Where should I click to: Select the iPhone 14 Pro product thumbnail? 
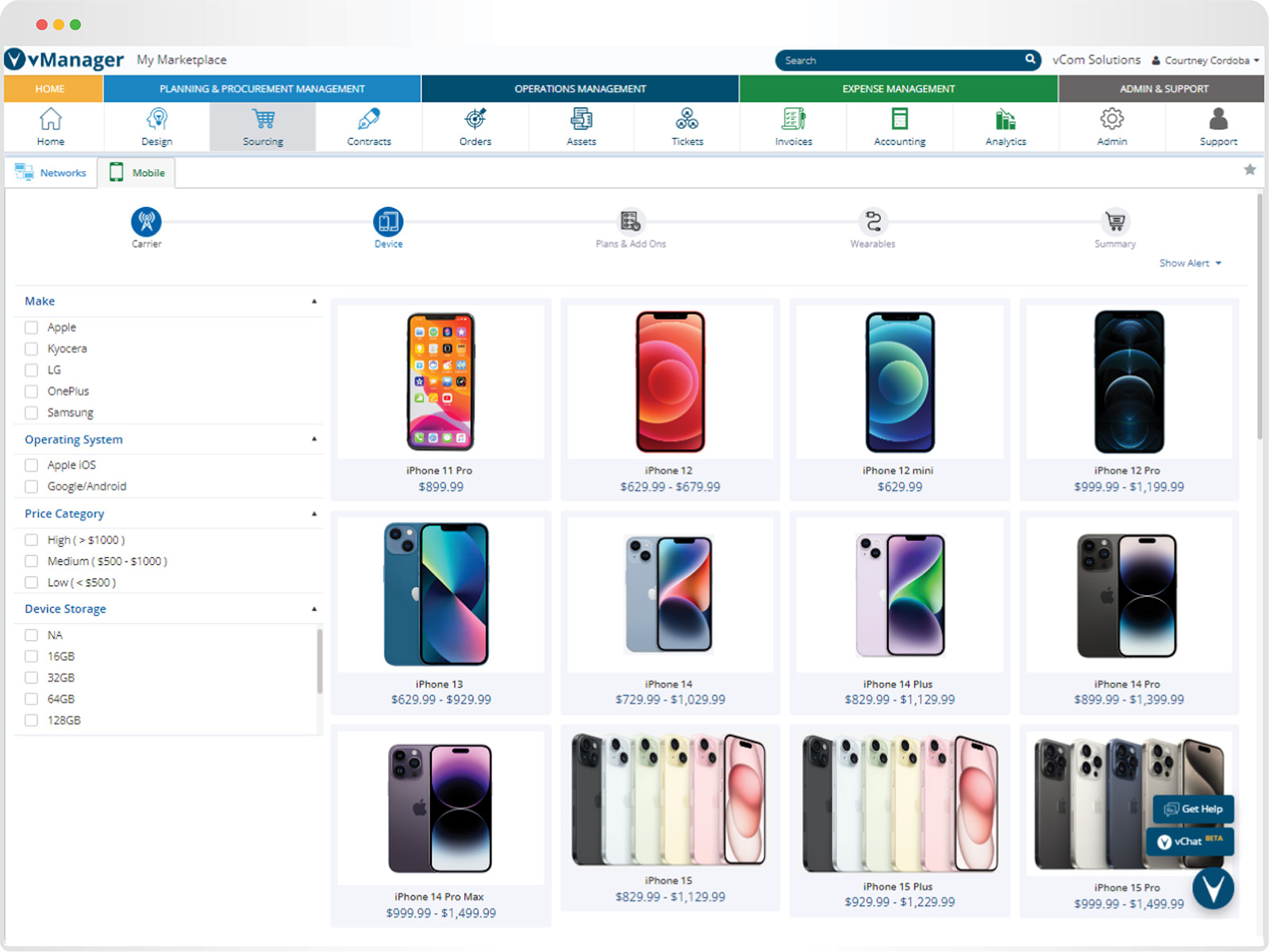[x=1127, y=597]
